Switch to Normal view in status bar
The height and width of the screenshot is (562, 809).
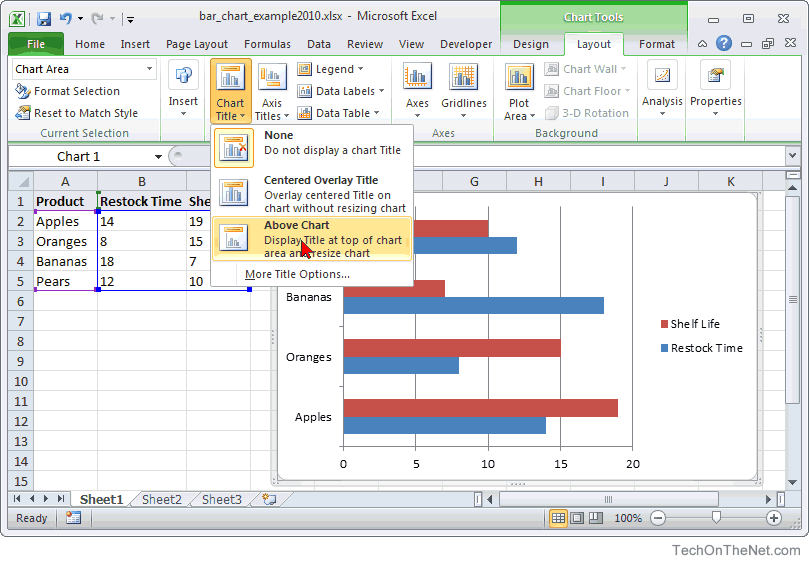[x=558, y=518]
